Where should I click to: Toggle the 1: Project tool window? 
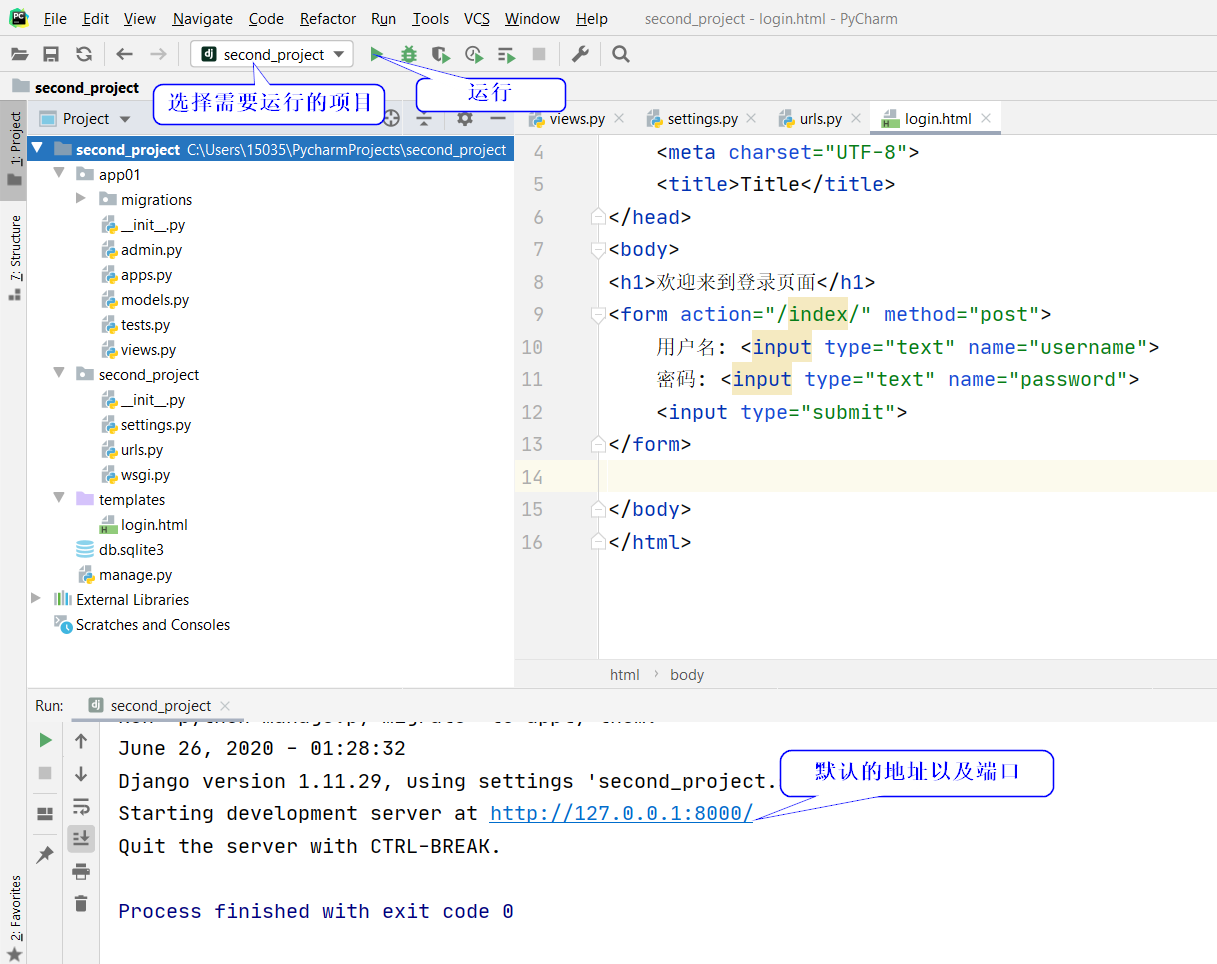tap(14, 148)
